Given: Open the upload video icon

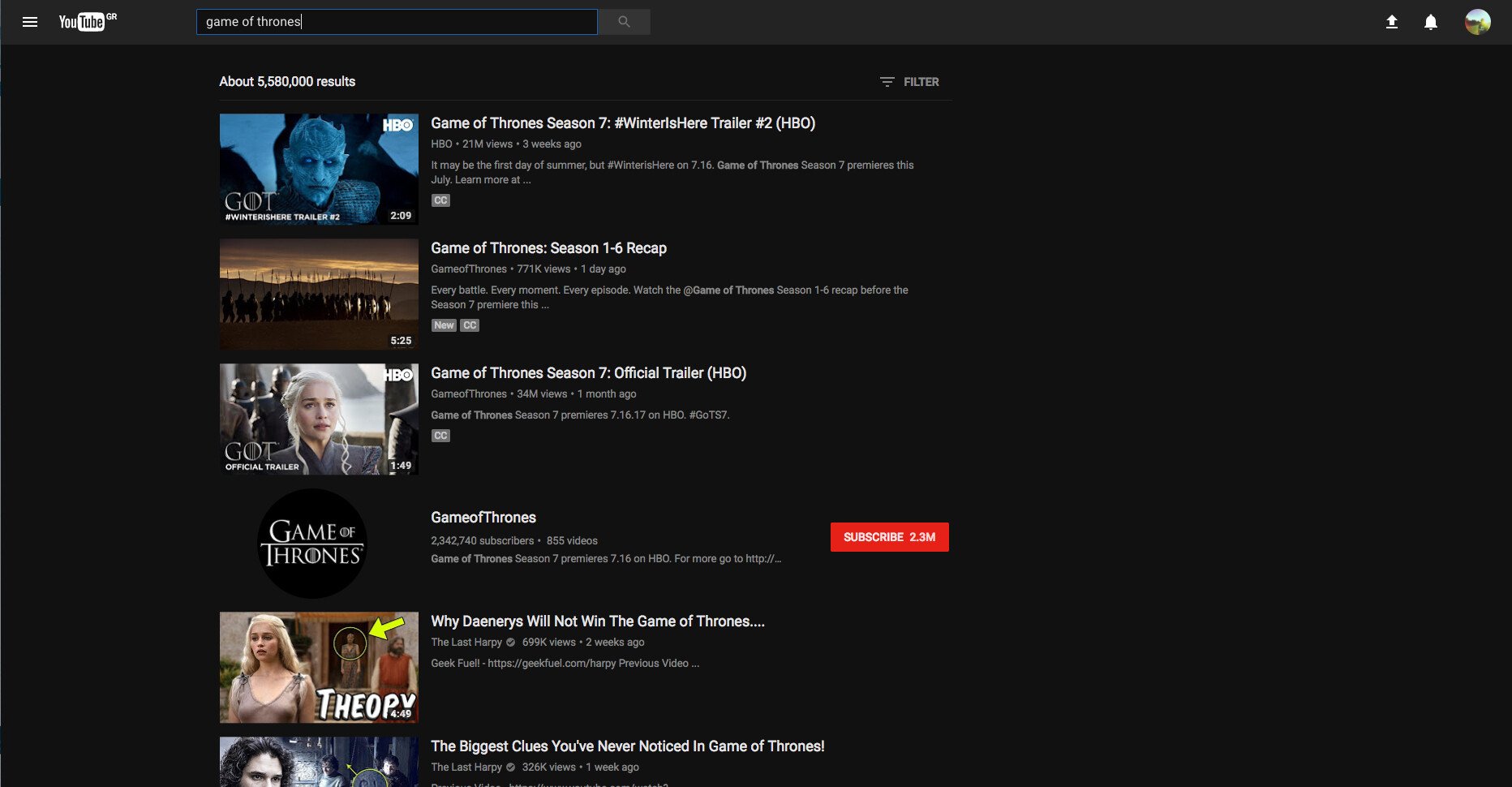Looking at the screenshot, I should pyautogui.click(x=1391, y=22).
